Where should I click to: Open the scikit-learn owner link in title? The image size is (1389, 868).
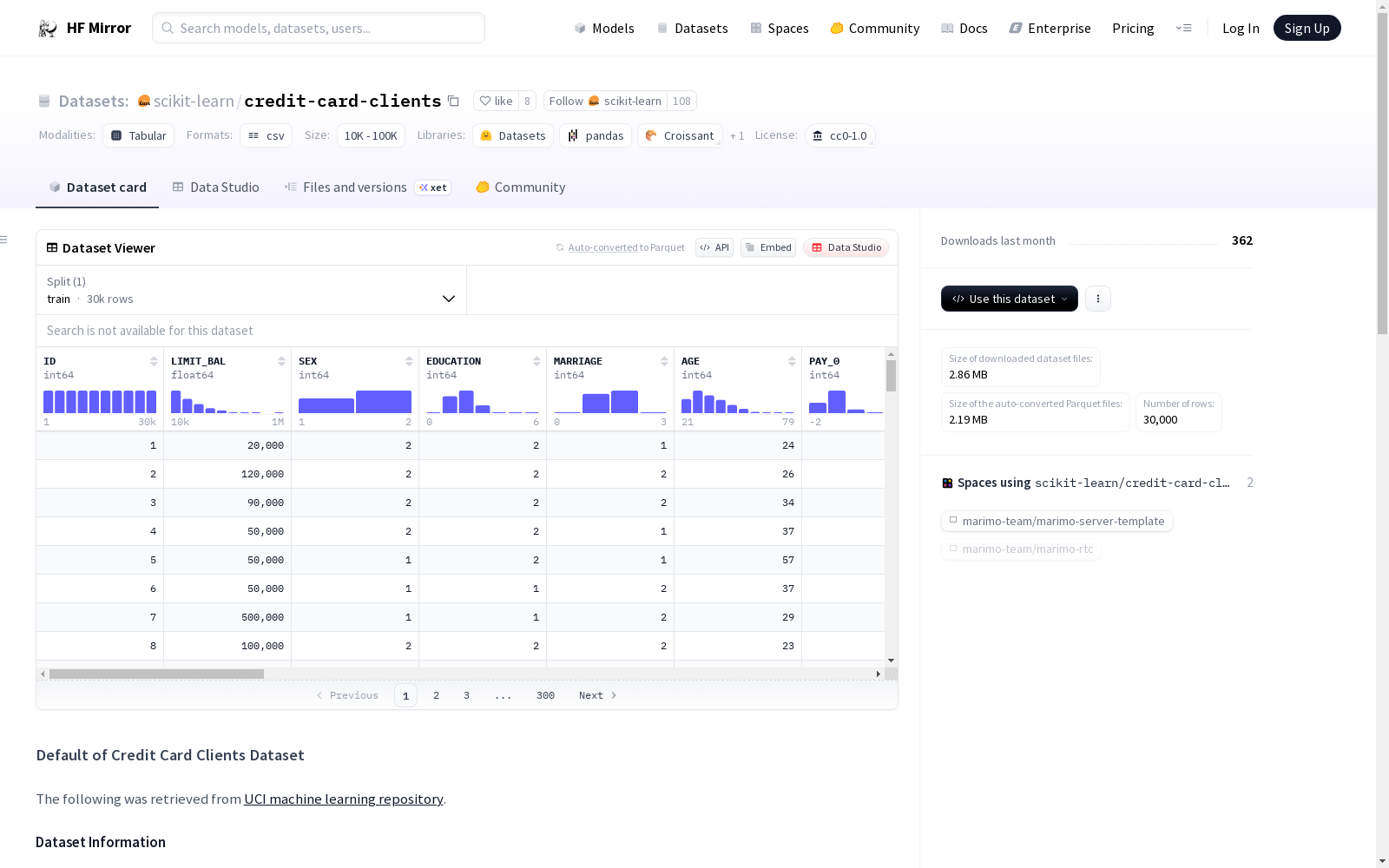tap(194, 101)
